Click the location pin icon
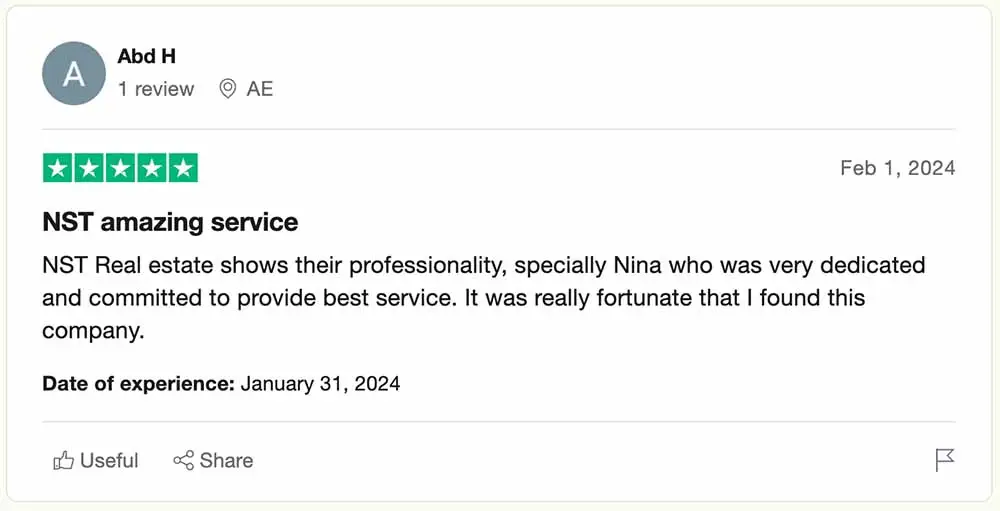This screenshot has width=1000, height=511. [228, 89]
